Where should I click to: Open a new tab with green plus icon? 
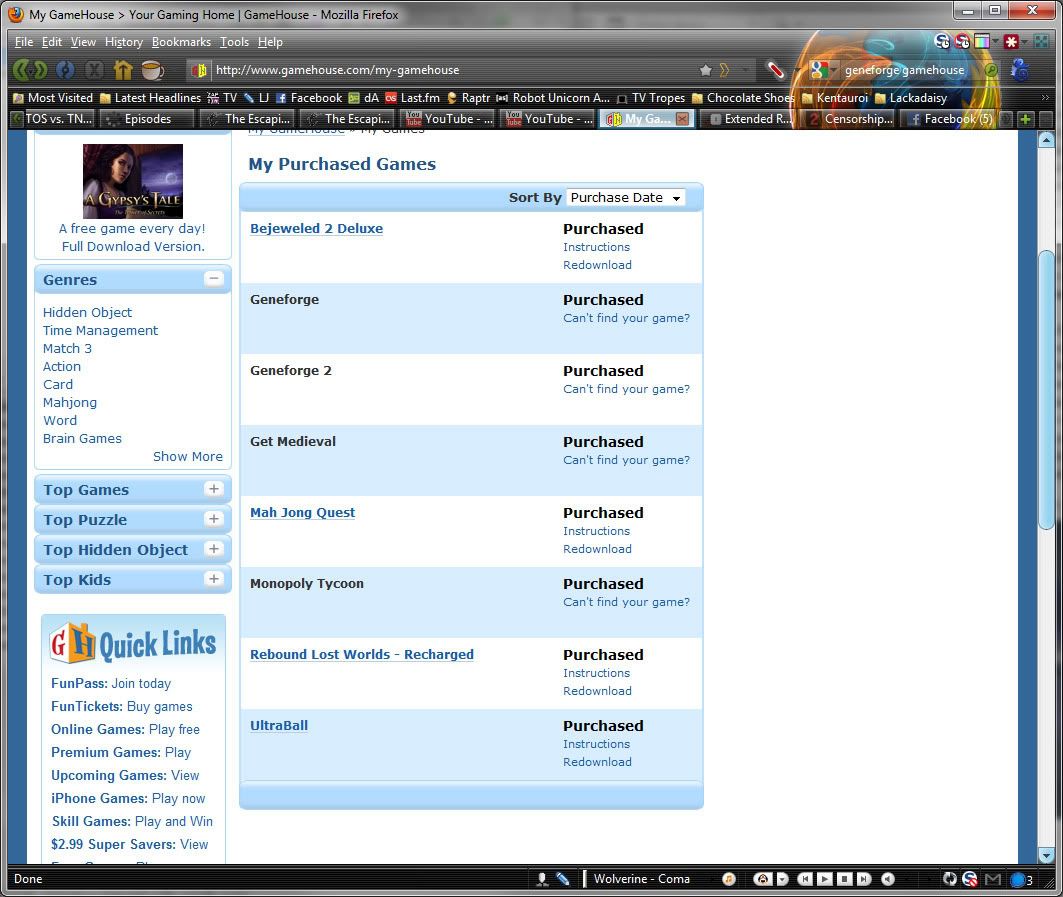[1025, 119]
